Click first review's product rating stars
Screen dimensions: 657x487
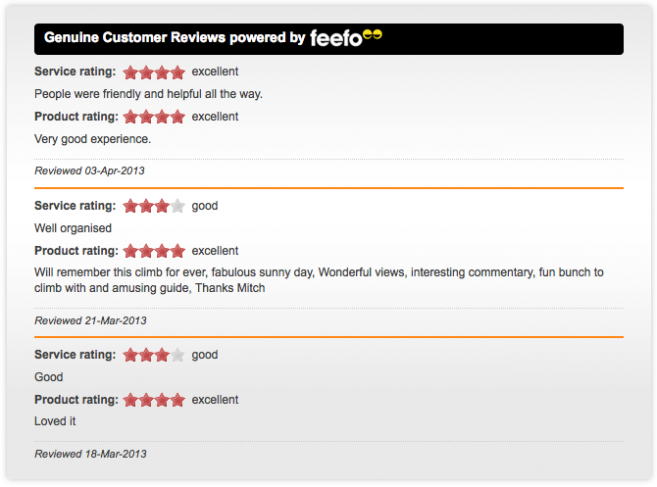point(154,117)
